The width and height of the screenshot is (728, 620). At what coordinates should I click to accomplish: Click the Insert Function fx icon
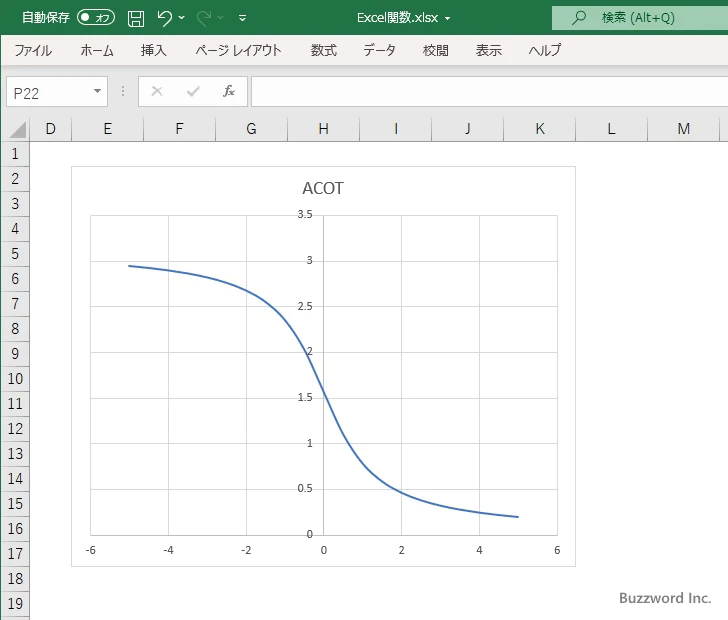229,92
